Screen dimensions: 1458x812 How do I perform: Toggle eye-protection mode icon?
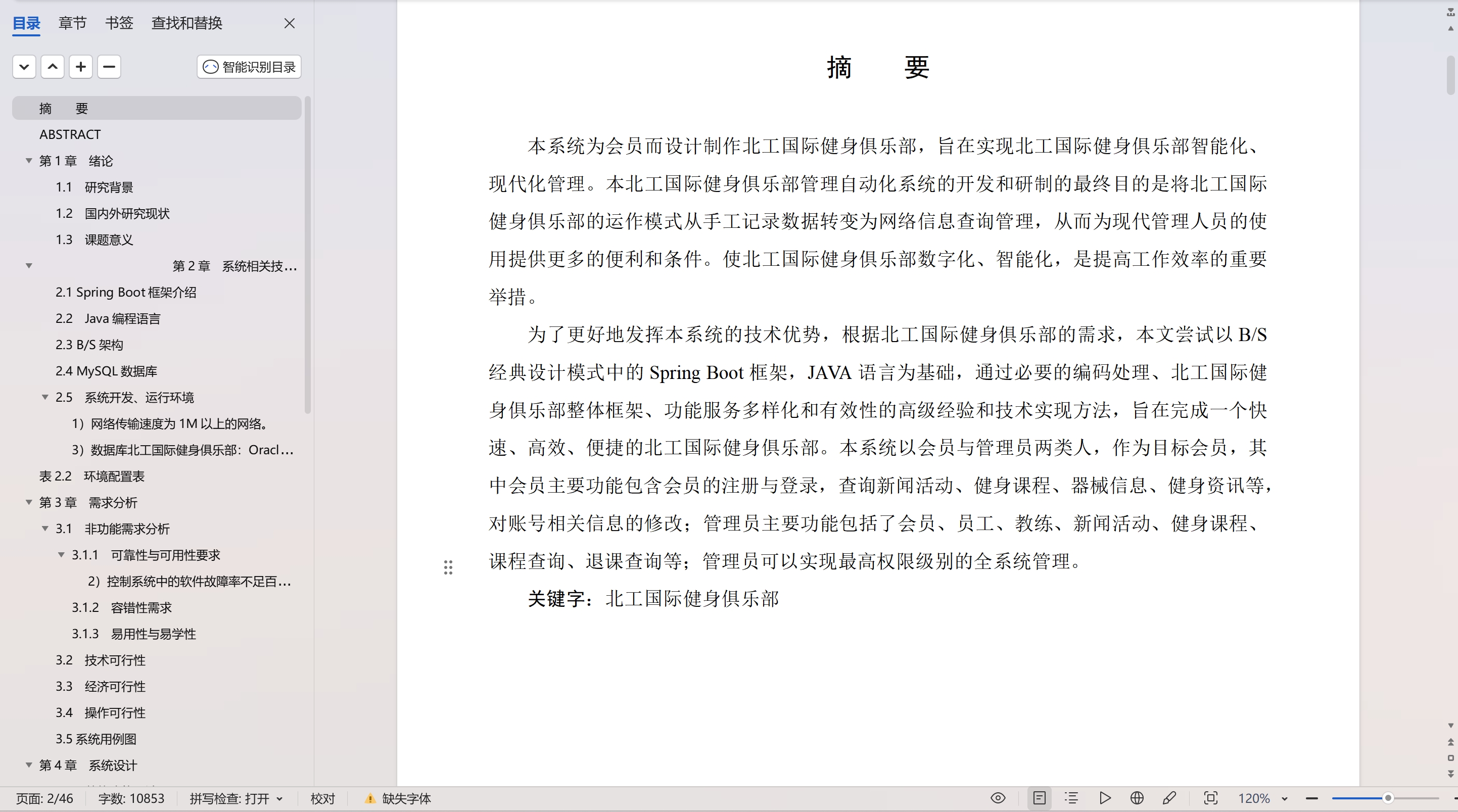998,798
